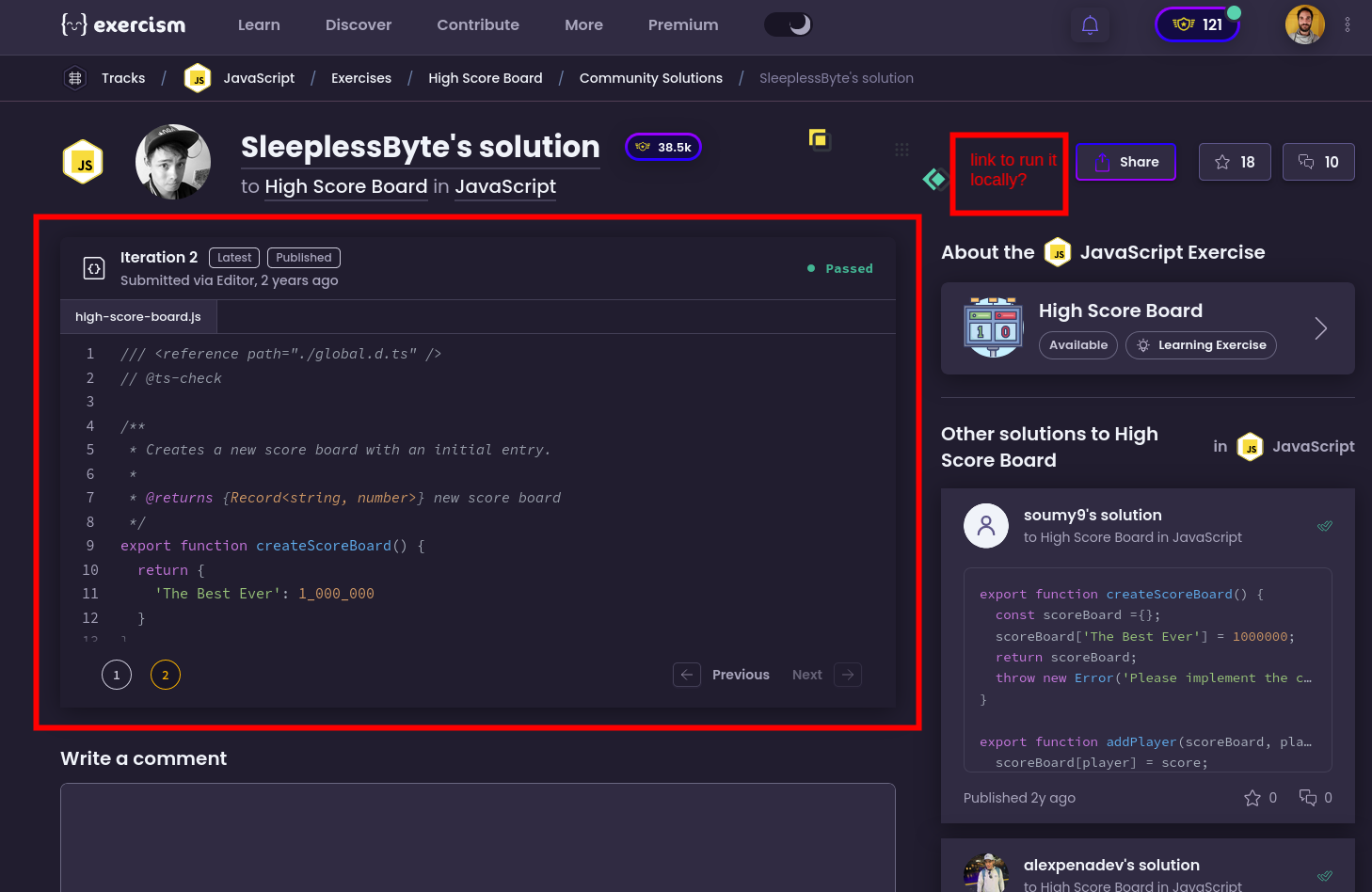Open the Discover menu
The width and height of the screenshot is (1372, 892).
pyautogui.click(x=359, y=25)
